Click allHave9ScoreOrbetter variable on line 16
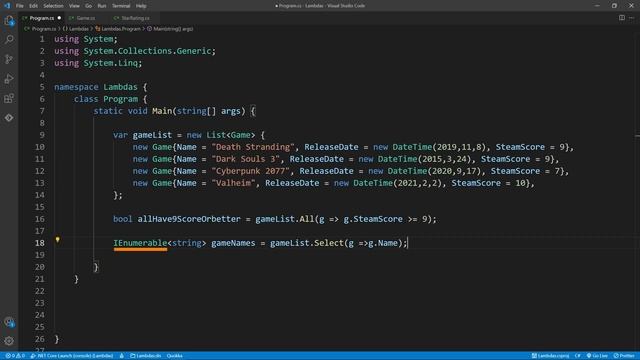 coord(189,219)
